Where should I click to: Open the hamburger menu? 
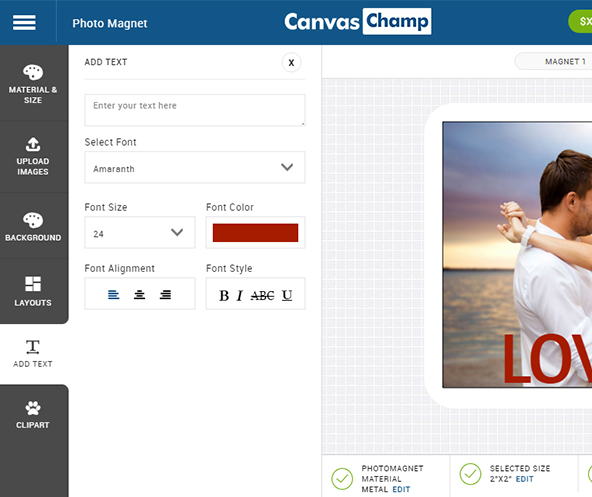24,22
